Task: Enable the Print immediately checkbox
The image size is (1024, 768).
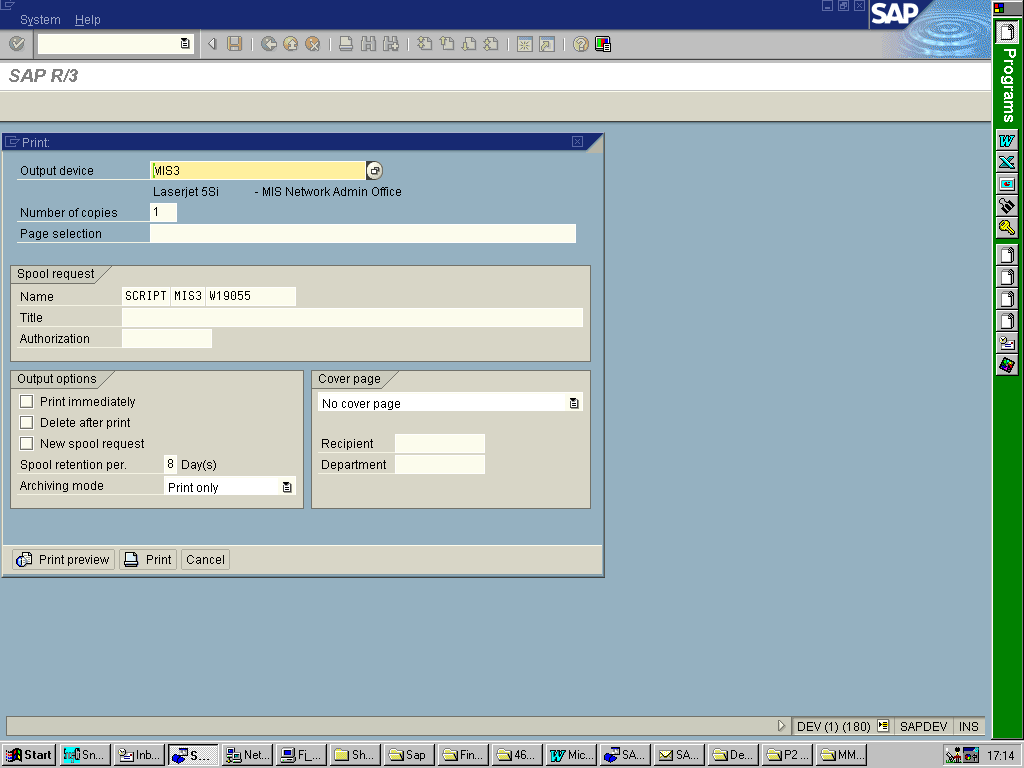Action: click(x=26, y=401)
